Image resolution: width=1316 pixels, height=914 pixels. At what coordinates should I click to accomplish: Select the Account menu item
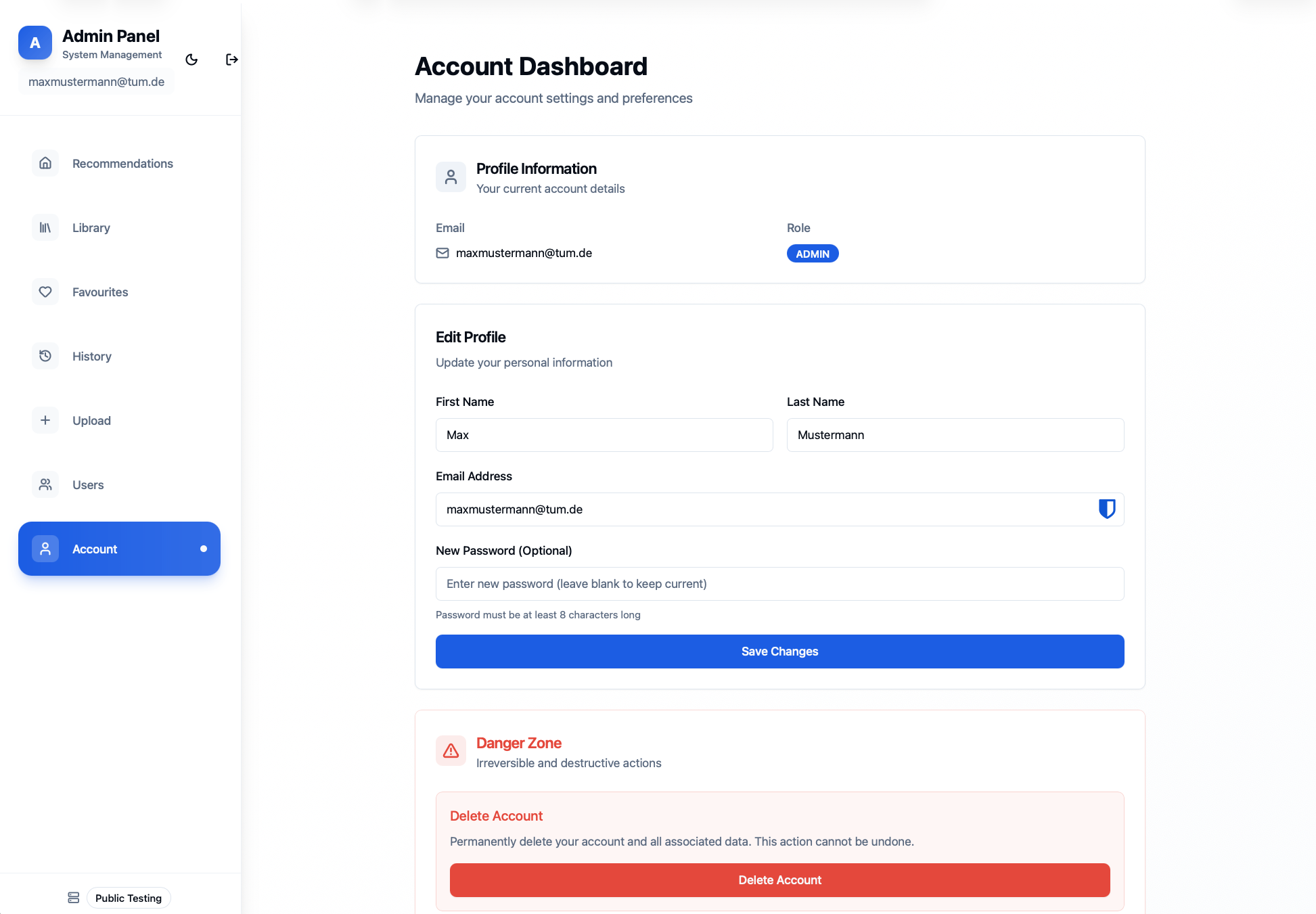pyautogui.click(x=119, y=549)
